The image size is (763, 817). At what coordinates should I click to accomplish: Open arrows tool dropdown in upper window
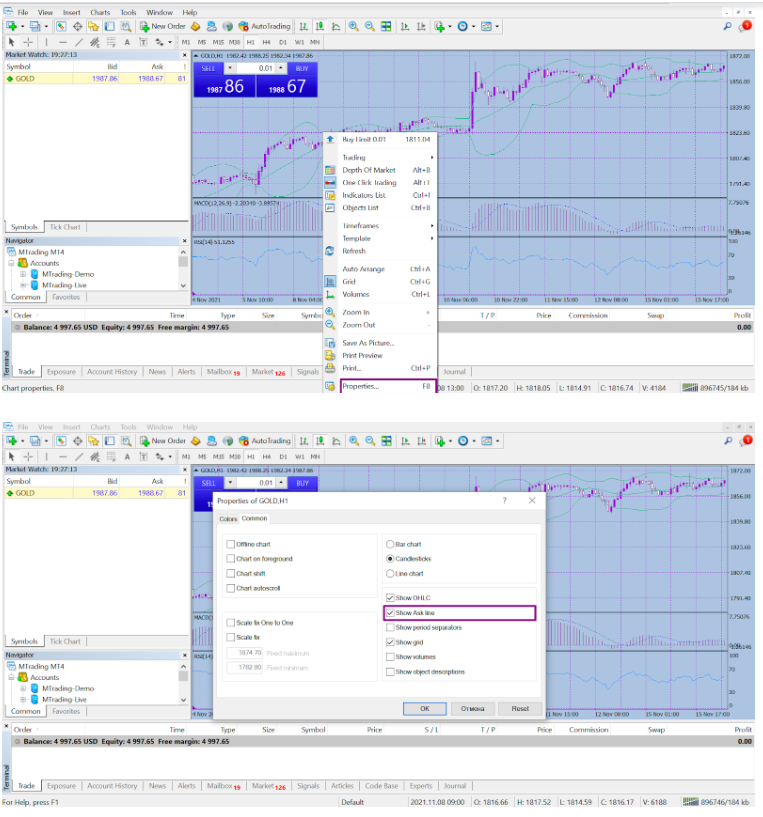pos(169,42)
